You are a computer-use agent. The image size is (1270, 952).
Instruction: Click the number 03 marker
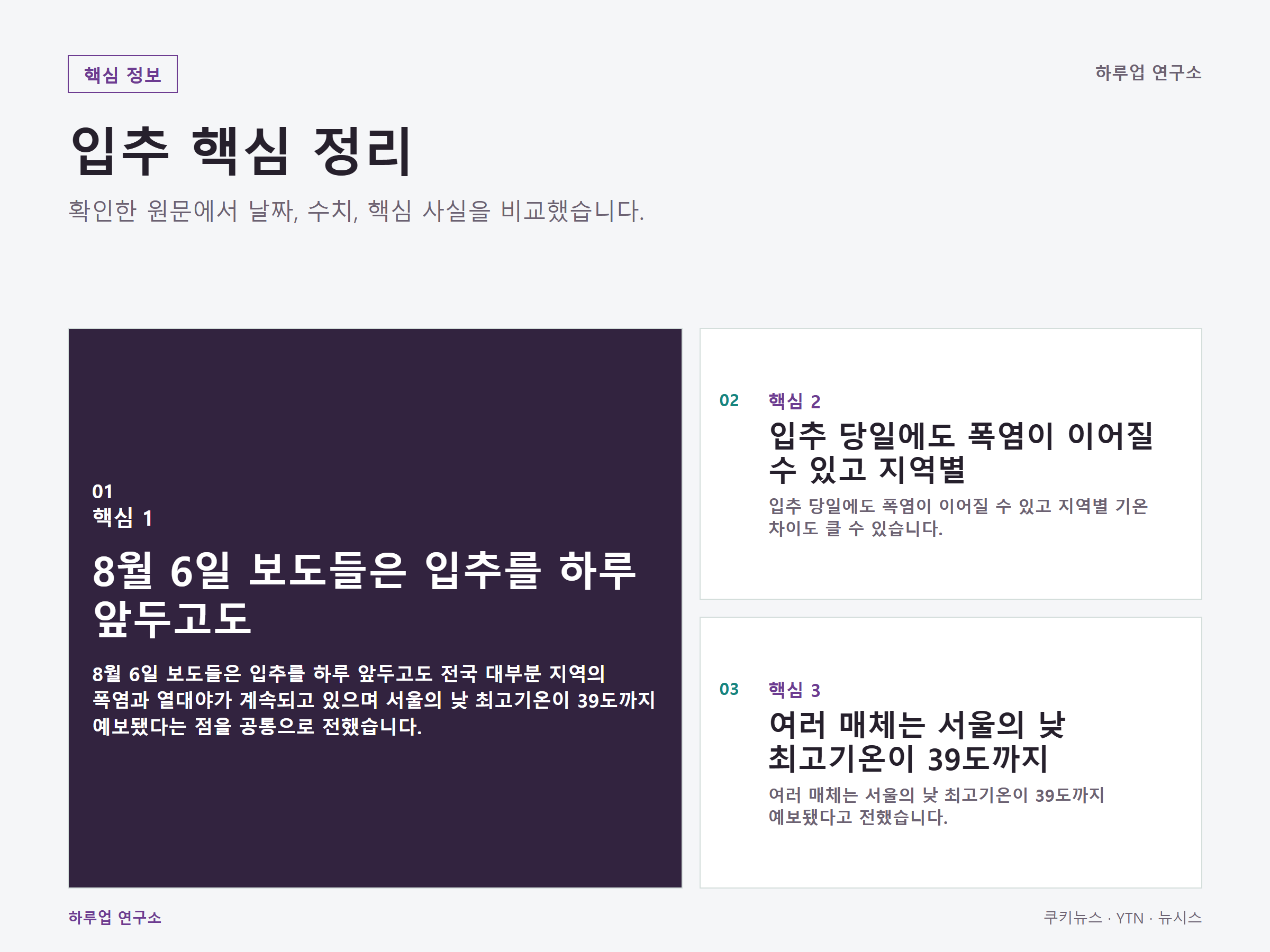click(729, 689)
